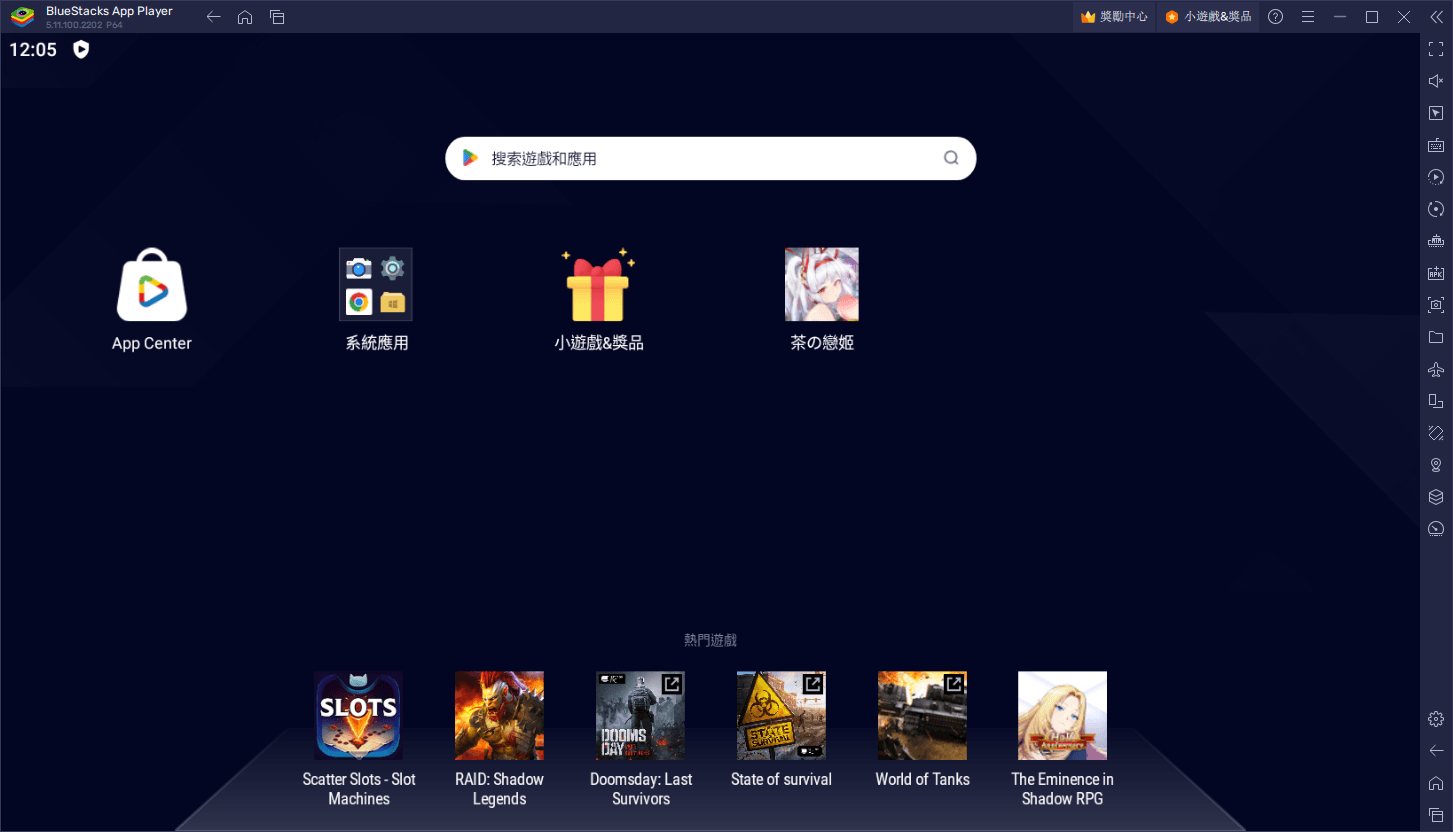This screenshot has height=832, width=1453.
Task: Click into the 搜索遊戲和應用 search field
Action: coord(710,158)
